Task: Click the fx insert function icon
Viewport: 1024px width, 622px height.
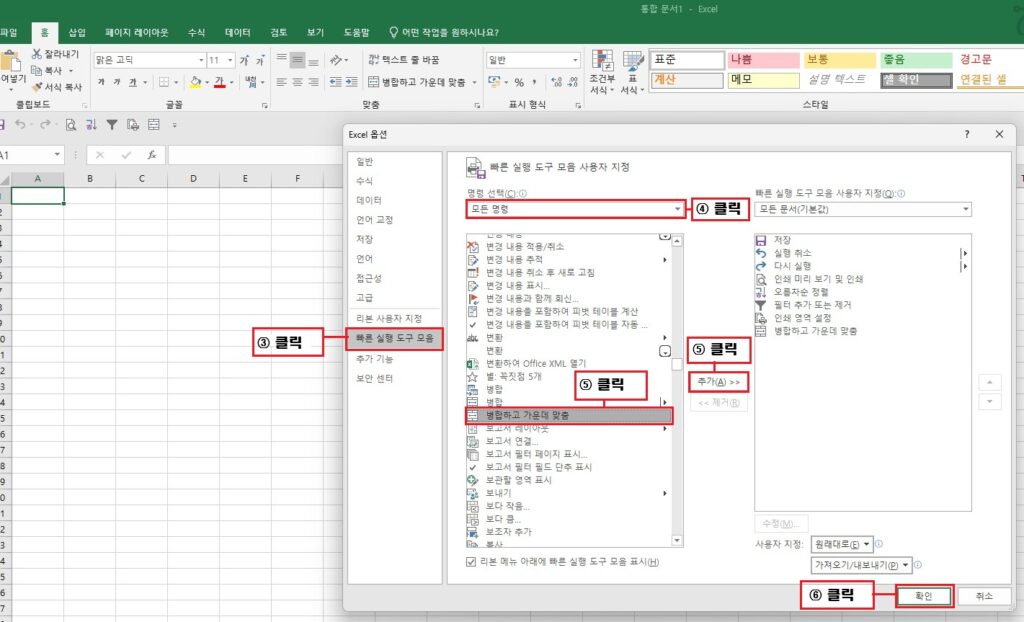Action: click(x=152, y=155)
